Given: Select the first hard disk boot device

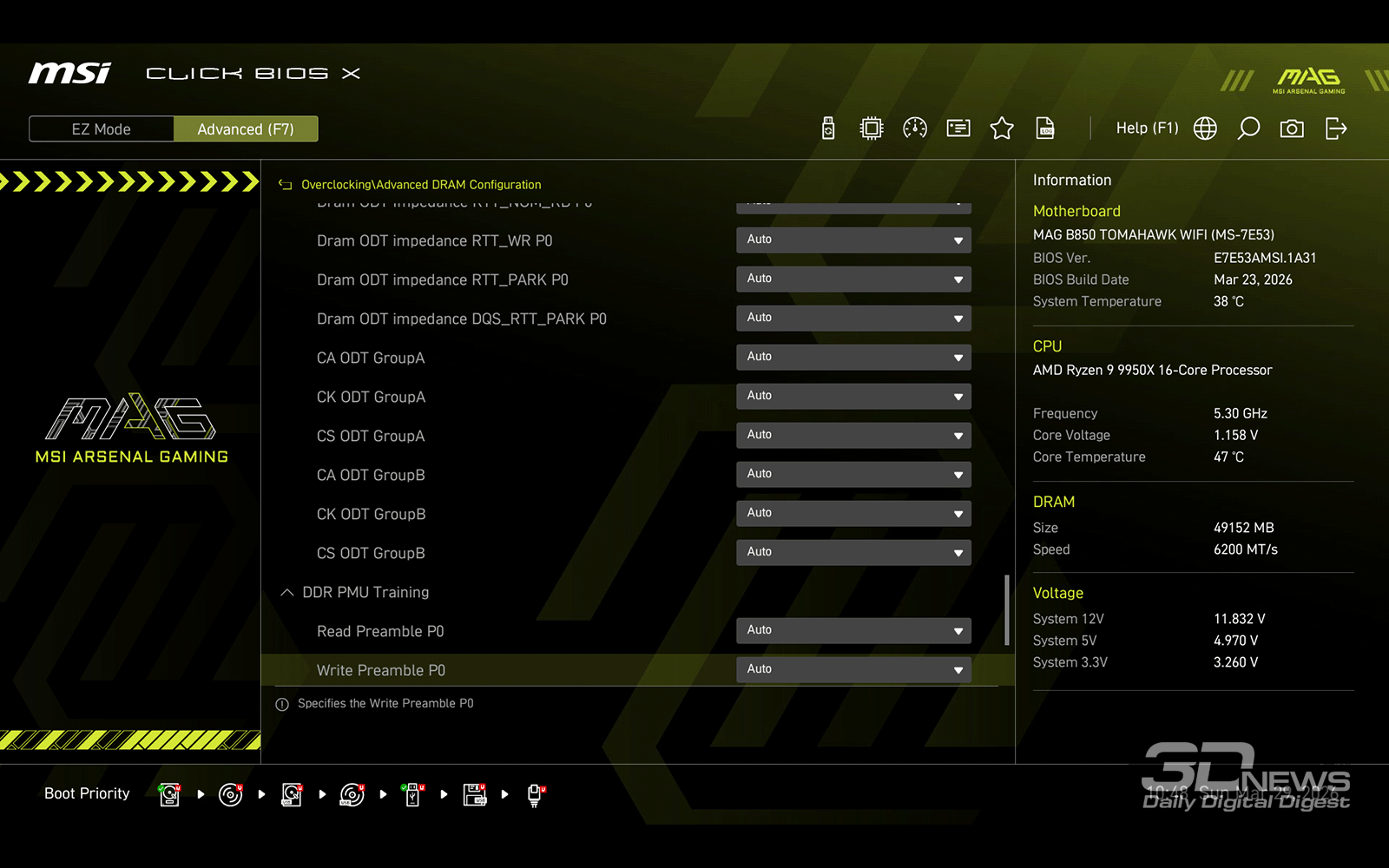Looking at the screenshot, I should [x=170, y=794].
